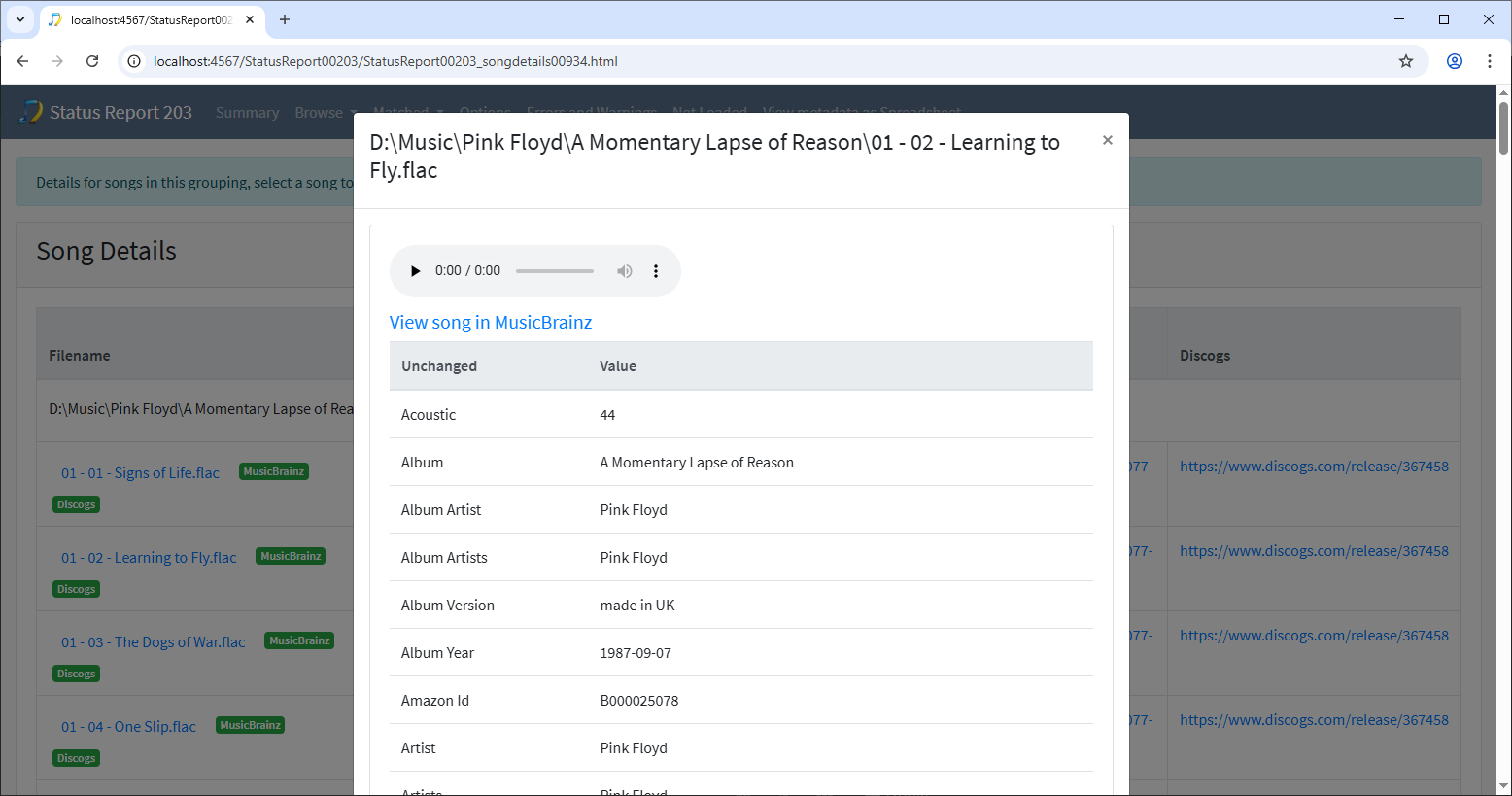
Task: Click the Discogs column header
Action: [x=1205, y=356]
